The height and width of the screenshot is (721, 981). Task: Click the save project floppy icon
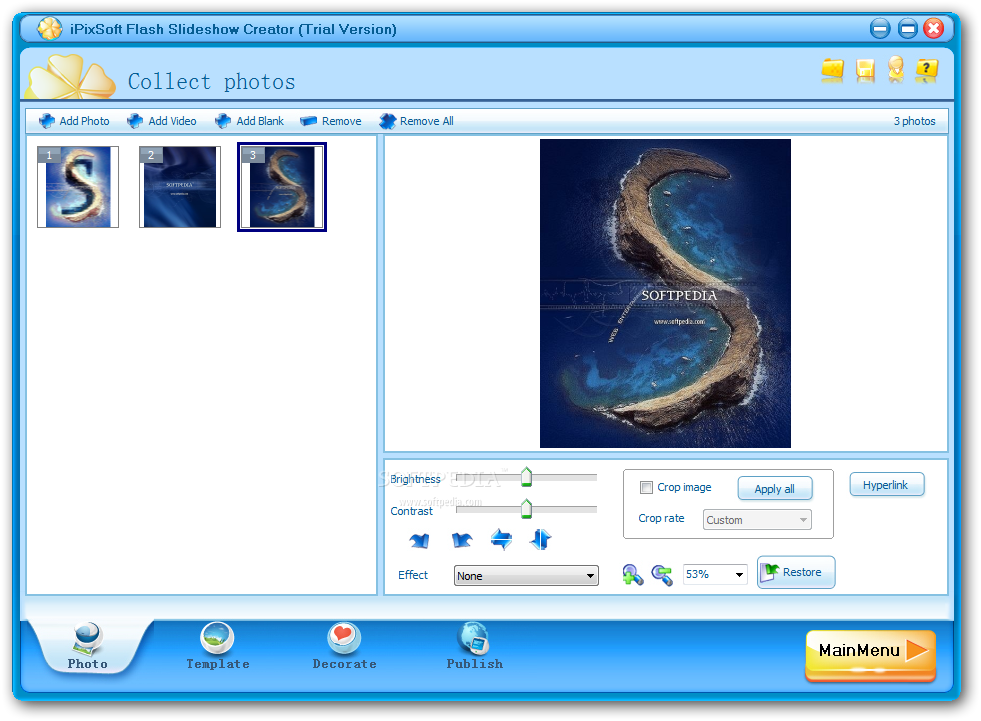tap(865, 71)
